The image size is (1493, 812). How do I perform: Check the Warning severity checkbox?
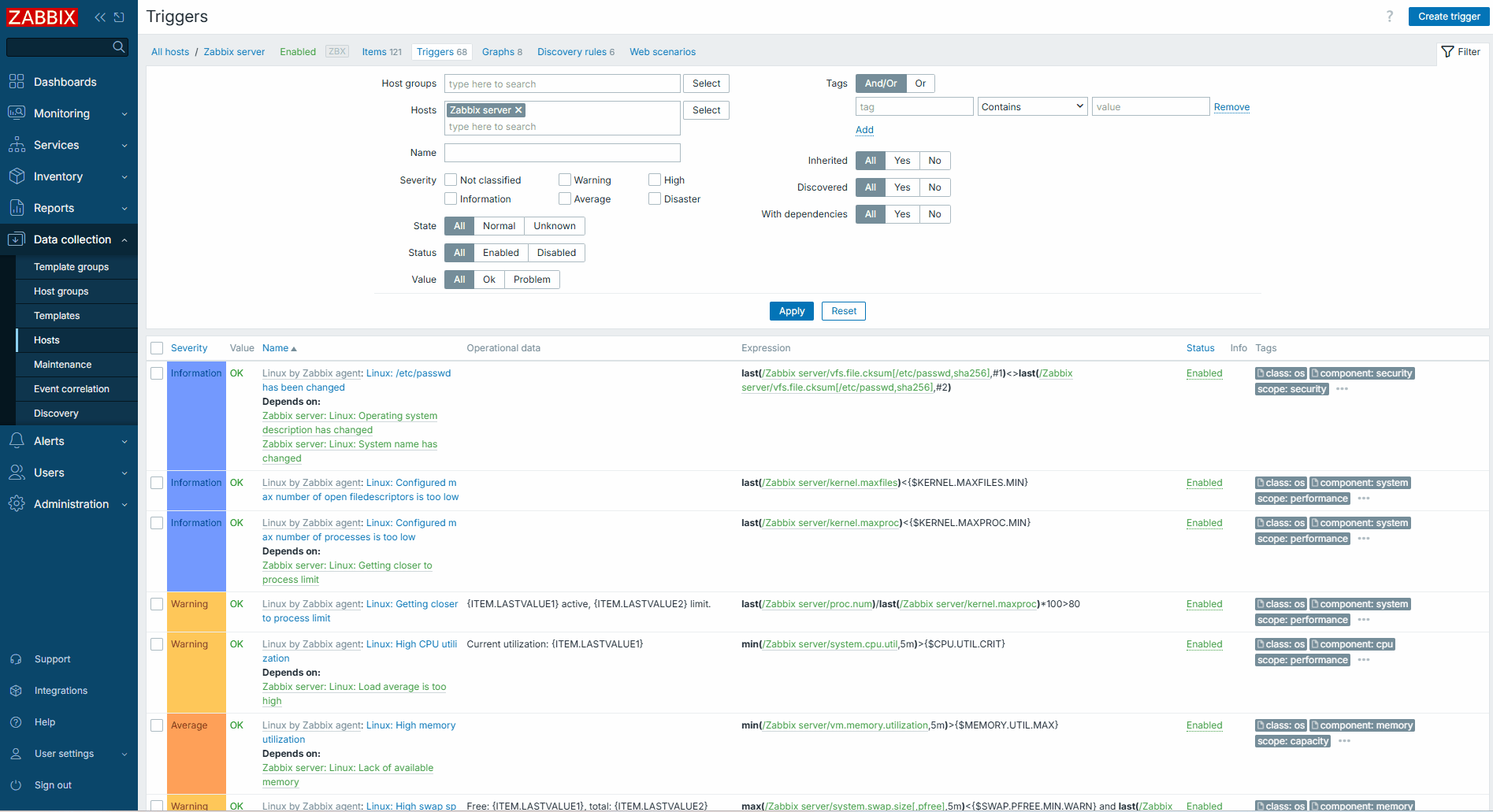(565, 180)
